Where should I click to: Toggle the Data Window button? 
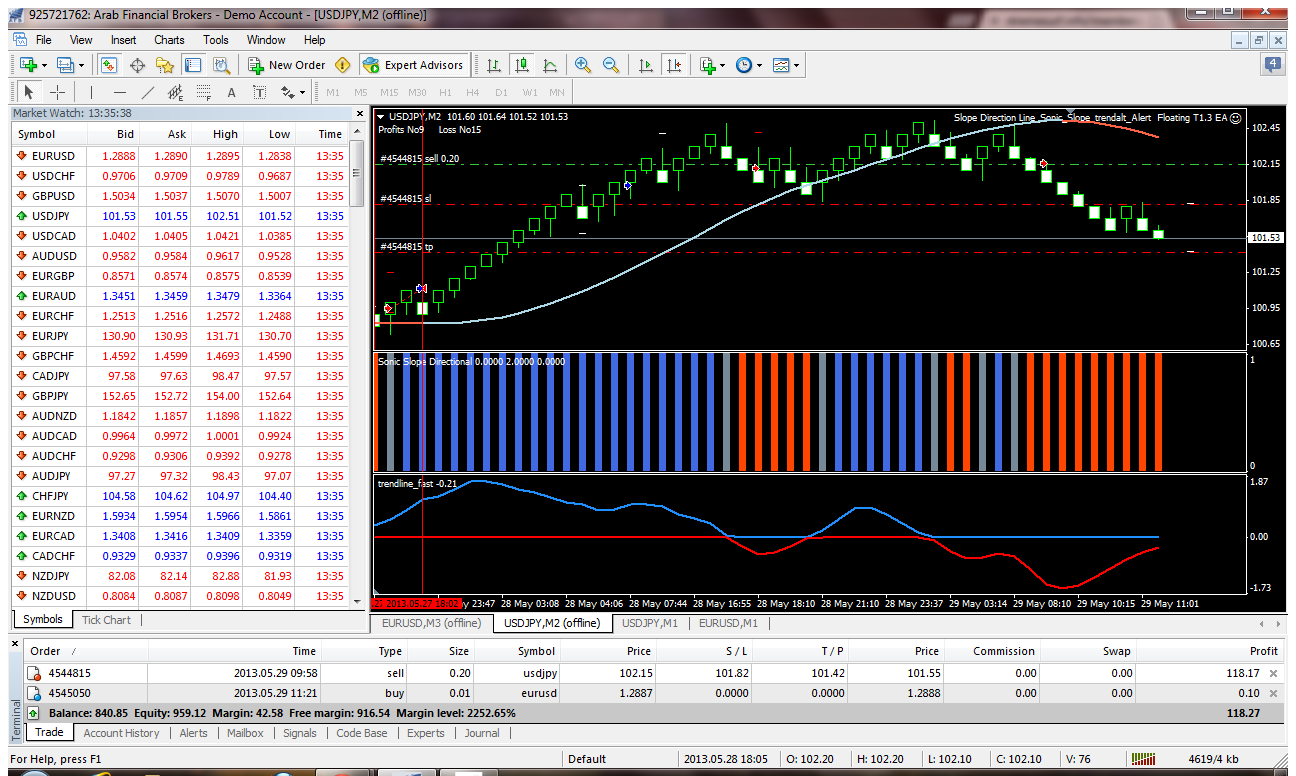click(137, 65)
